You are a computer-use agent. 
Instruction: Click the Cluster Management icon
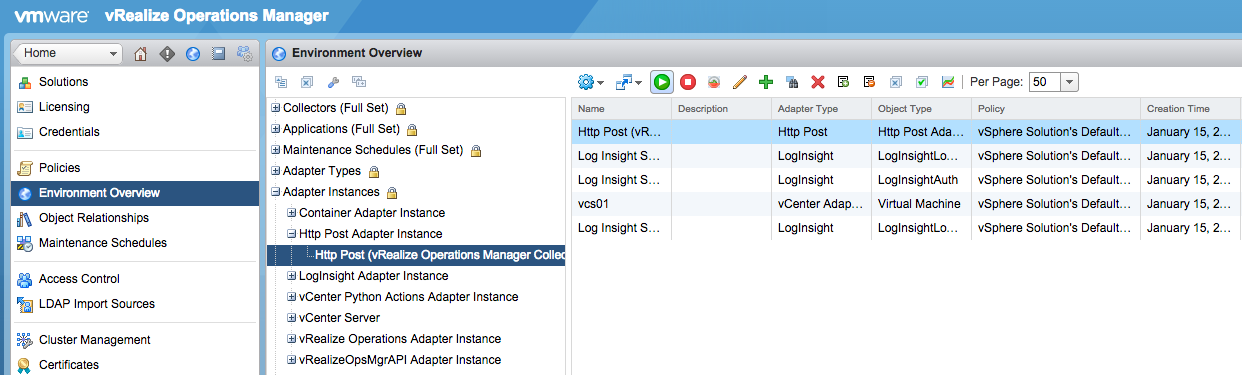pos(25,340)
